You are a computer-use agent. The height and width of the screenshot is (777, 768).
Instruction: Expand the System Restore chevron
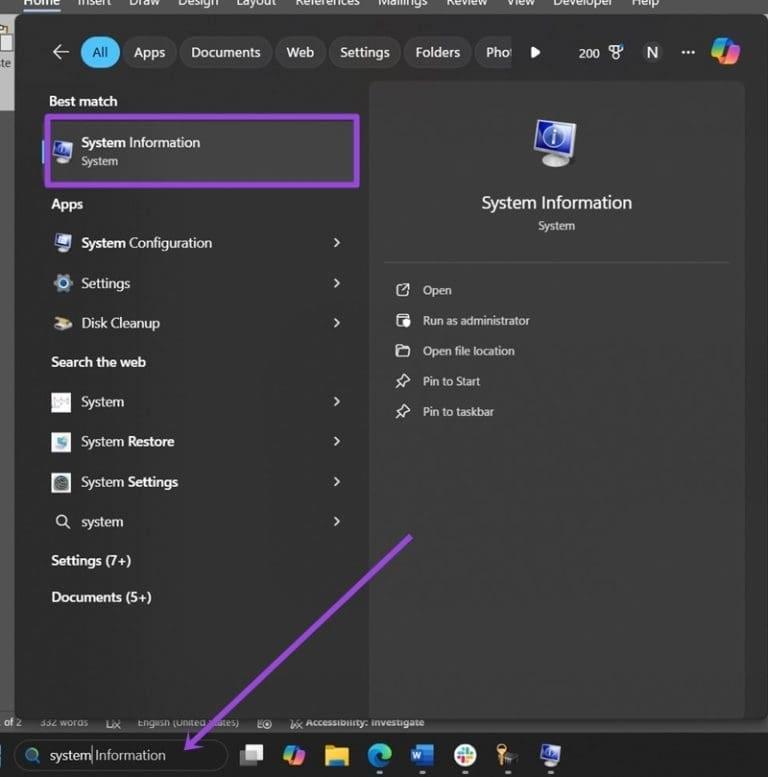(337, 441)
